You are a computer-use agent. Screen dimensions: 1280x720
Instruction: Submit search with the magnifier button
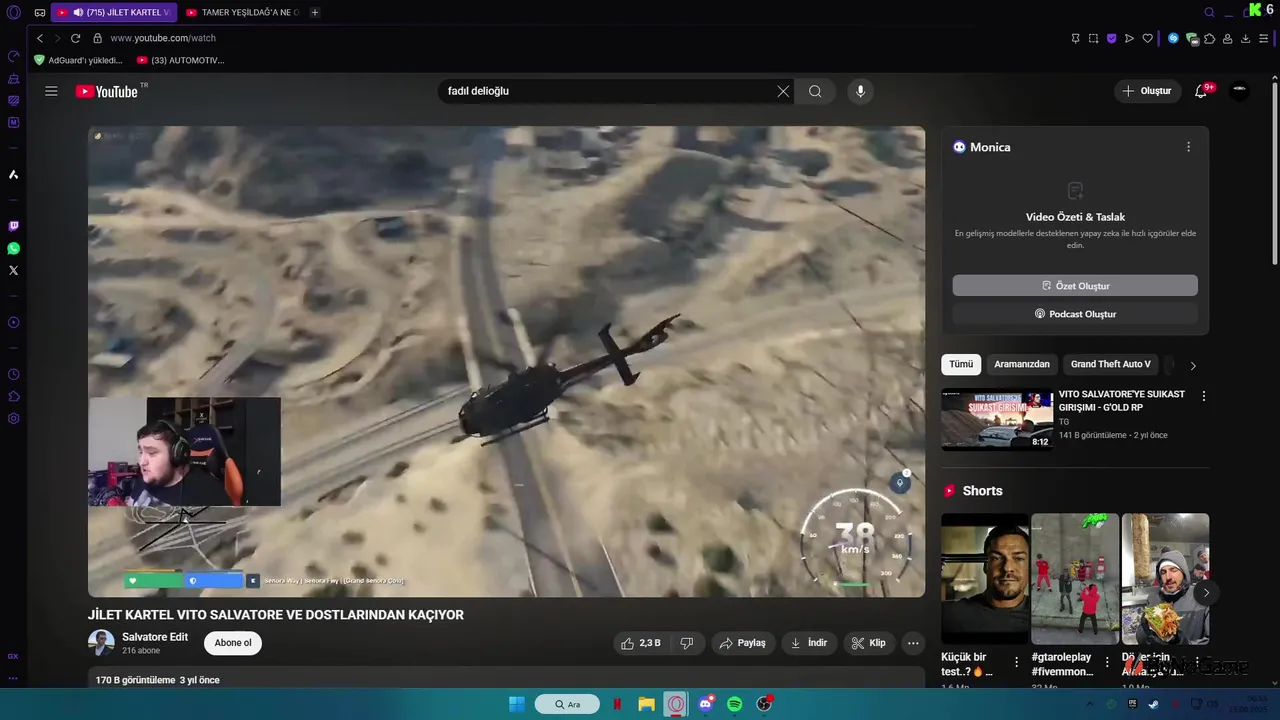815,91
